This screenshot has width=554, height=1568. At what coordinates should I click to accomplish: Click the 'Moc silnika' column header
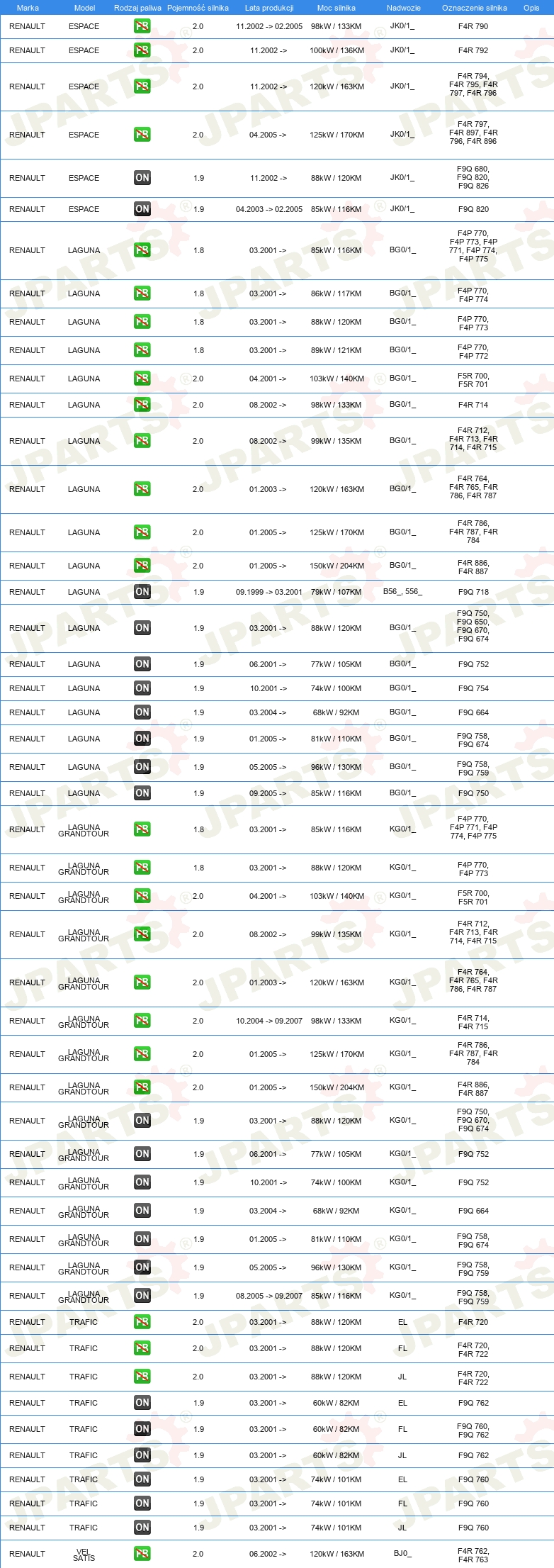[337, 8]
